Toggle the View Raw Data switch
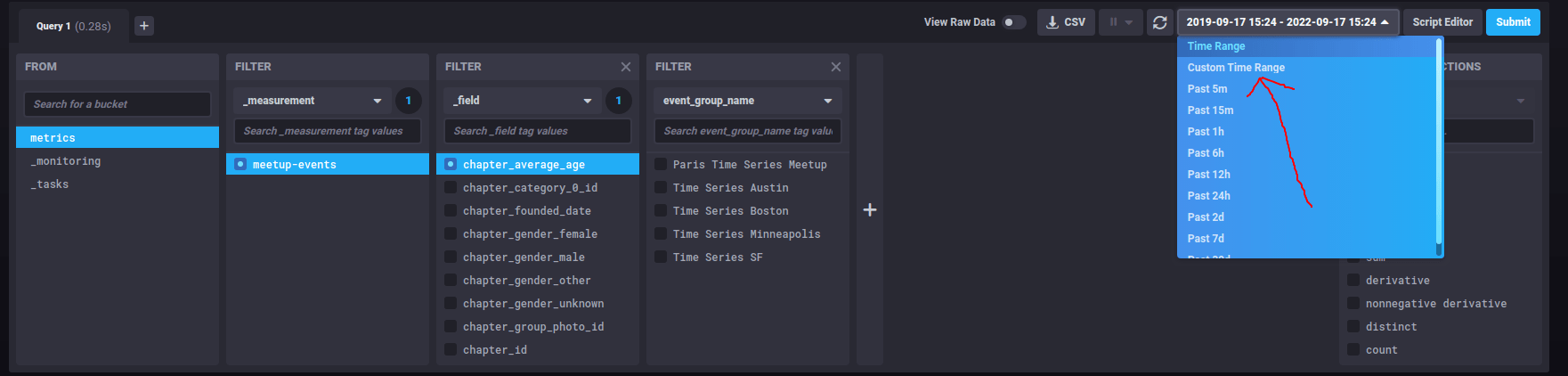1568x376 pixels. 1013,22
